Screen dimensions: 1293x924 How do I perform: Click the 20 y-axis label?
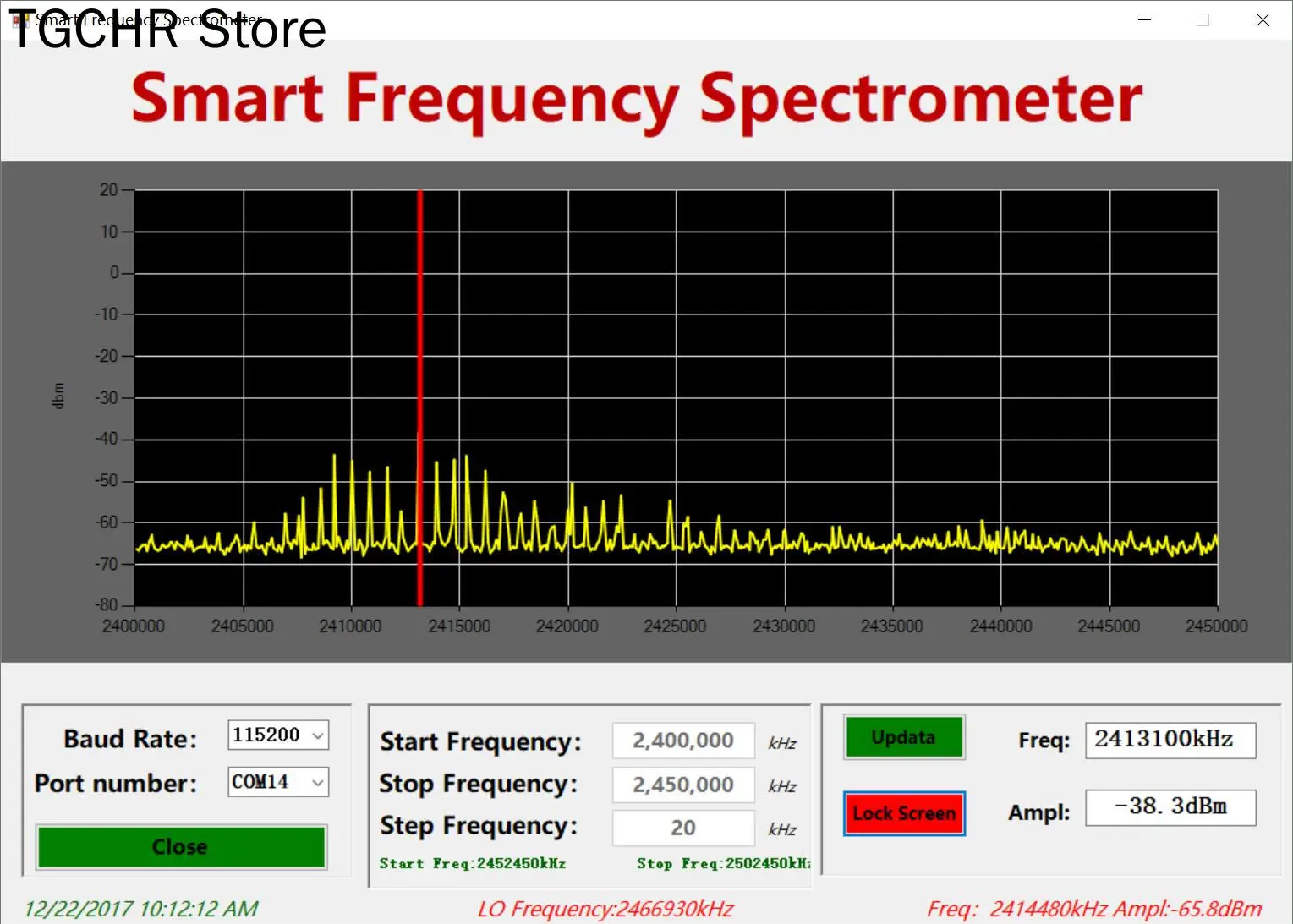point(109,190)
